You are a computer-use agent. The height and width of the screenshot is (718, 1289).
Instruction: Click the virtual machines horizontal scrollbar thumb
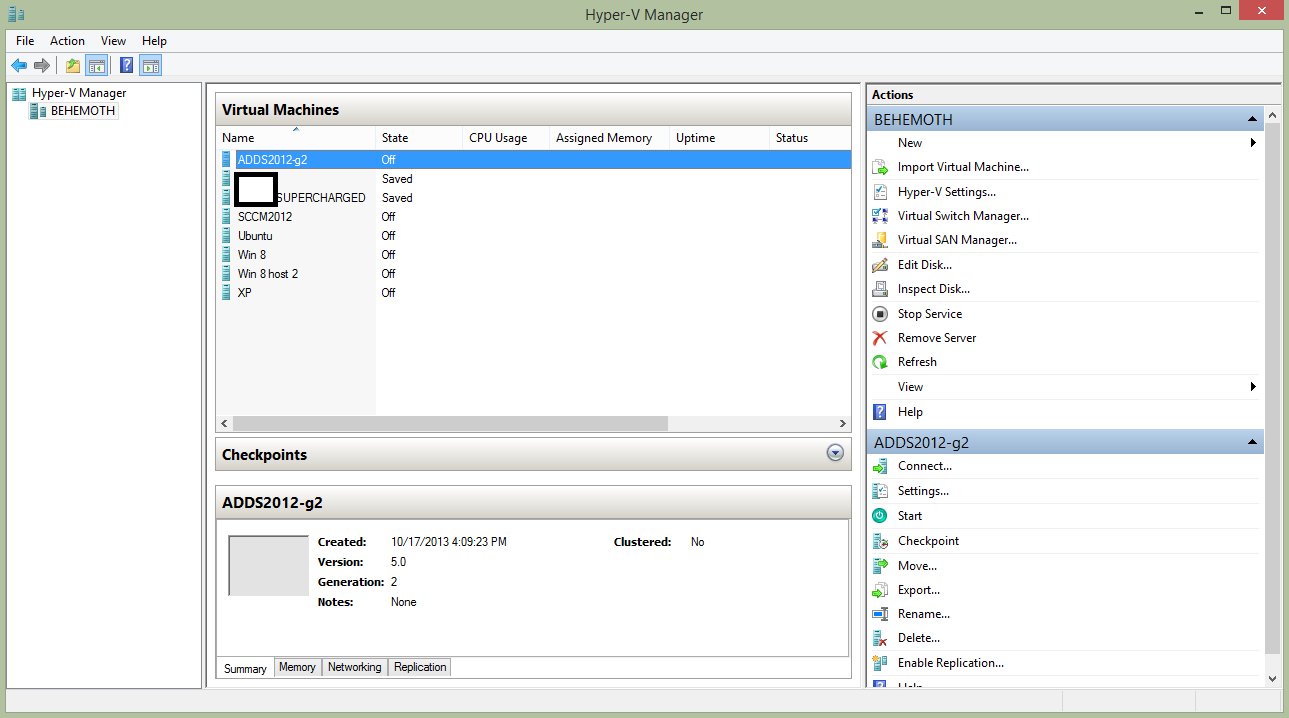(449, 424)
